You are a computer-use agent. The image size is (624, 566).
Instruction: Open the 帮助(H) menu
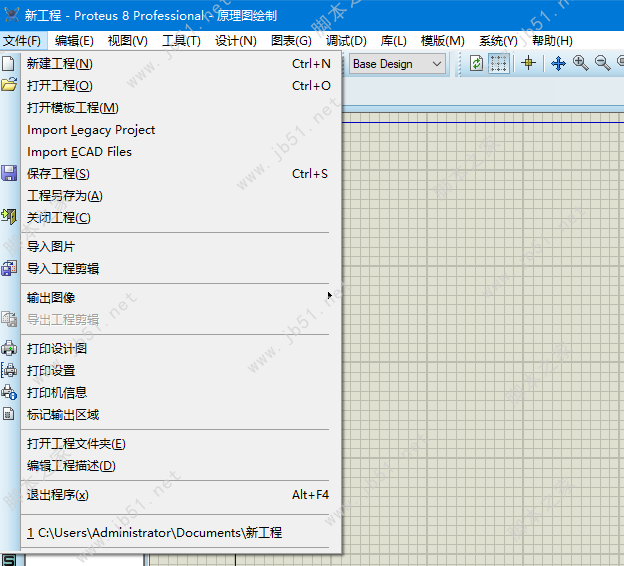click(x=552, y=41)
